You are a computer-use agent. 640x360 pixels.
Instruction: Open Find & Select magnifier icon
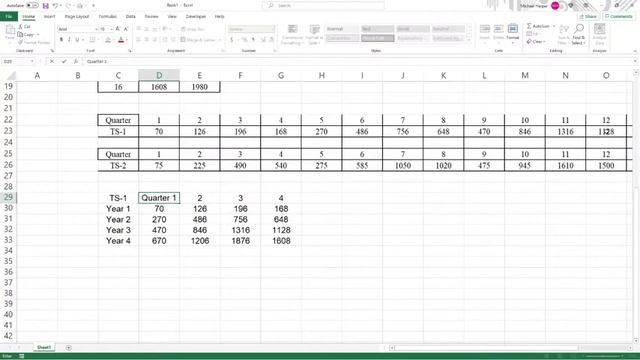point(579,29)
